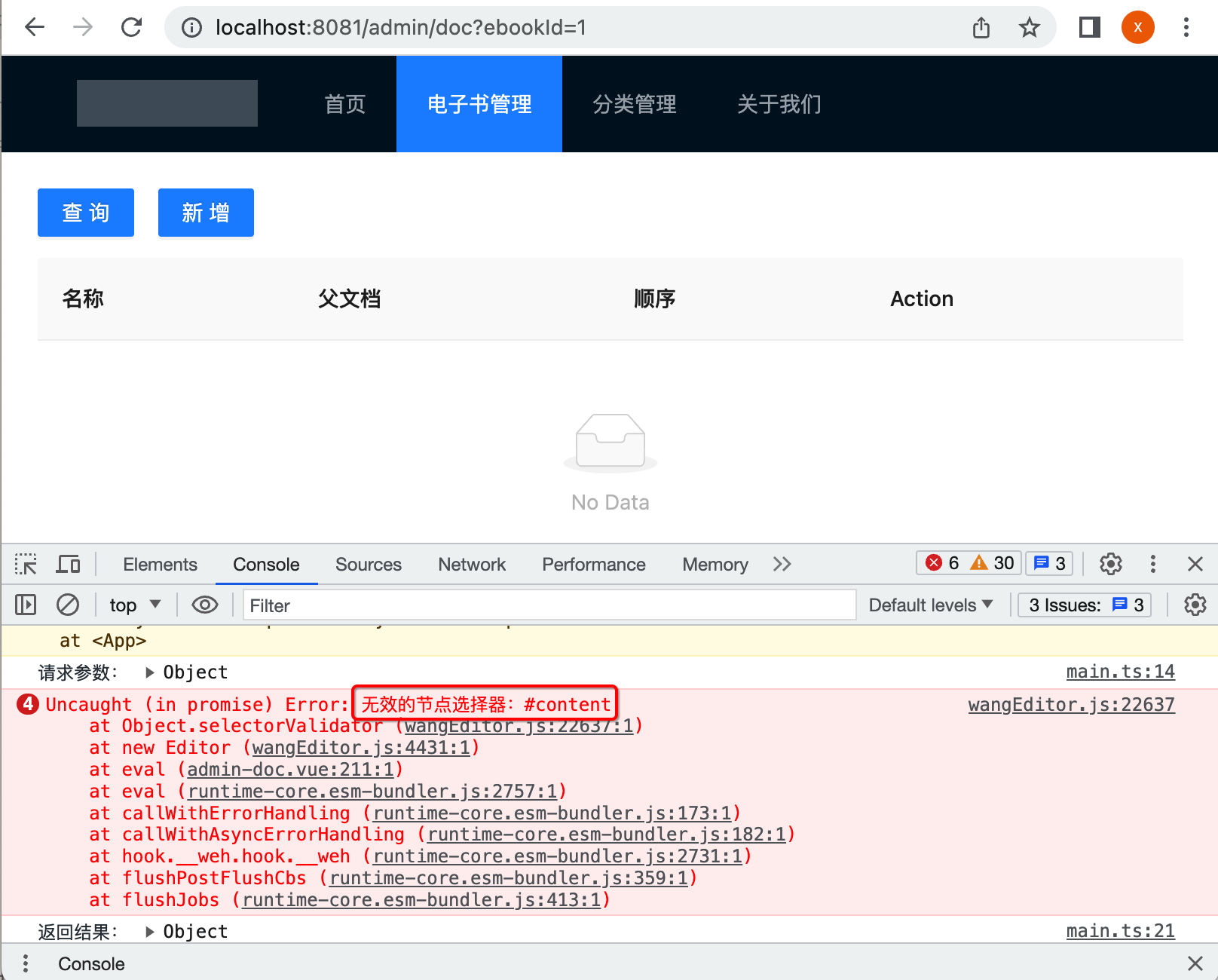1218x980 pixels.
Task: Show the console sidebar panel
Action: [25, 605]
